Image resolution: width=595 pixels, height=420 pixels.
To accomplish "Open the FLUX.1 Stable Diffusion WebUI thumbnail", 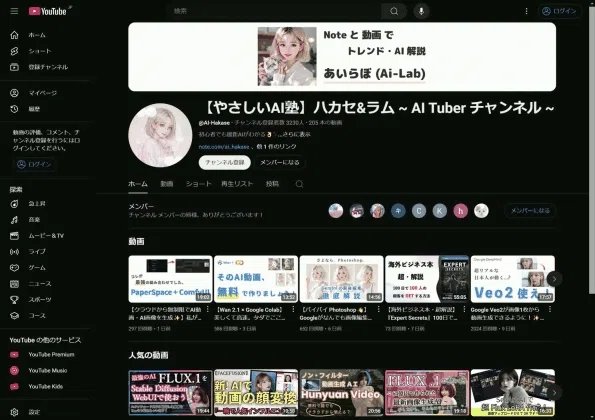I will tap(170, 393).
